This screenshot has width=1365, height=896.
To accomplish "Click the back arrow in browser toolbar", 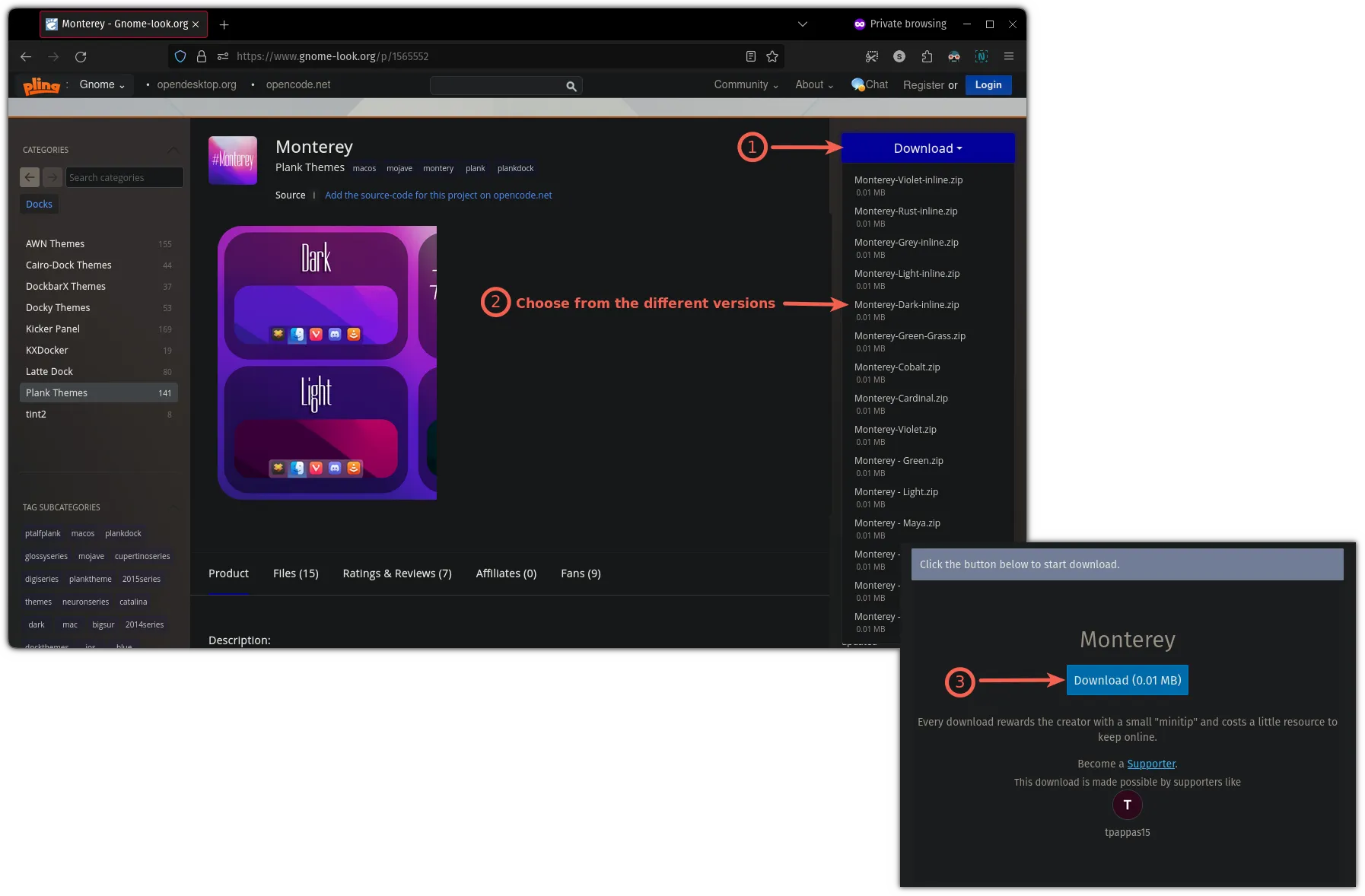I will coord(26,56).
